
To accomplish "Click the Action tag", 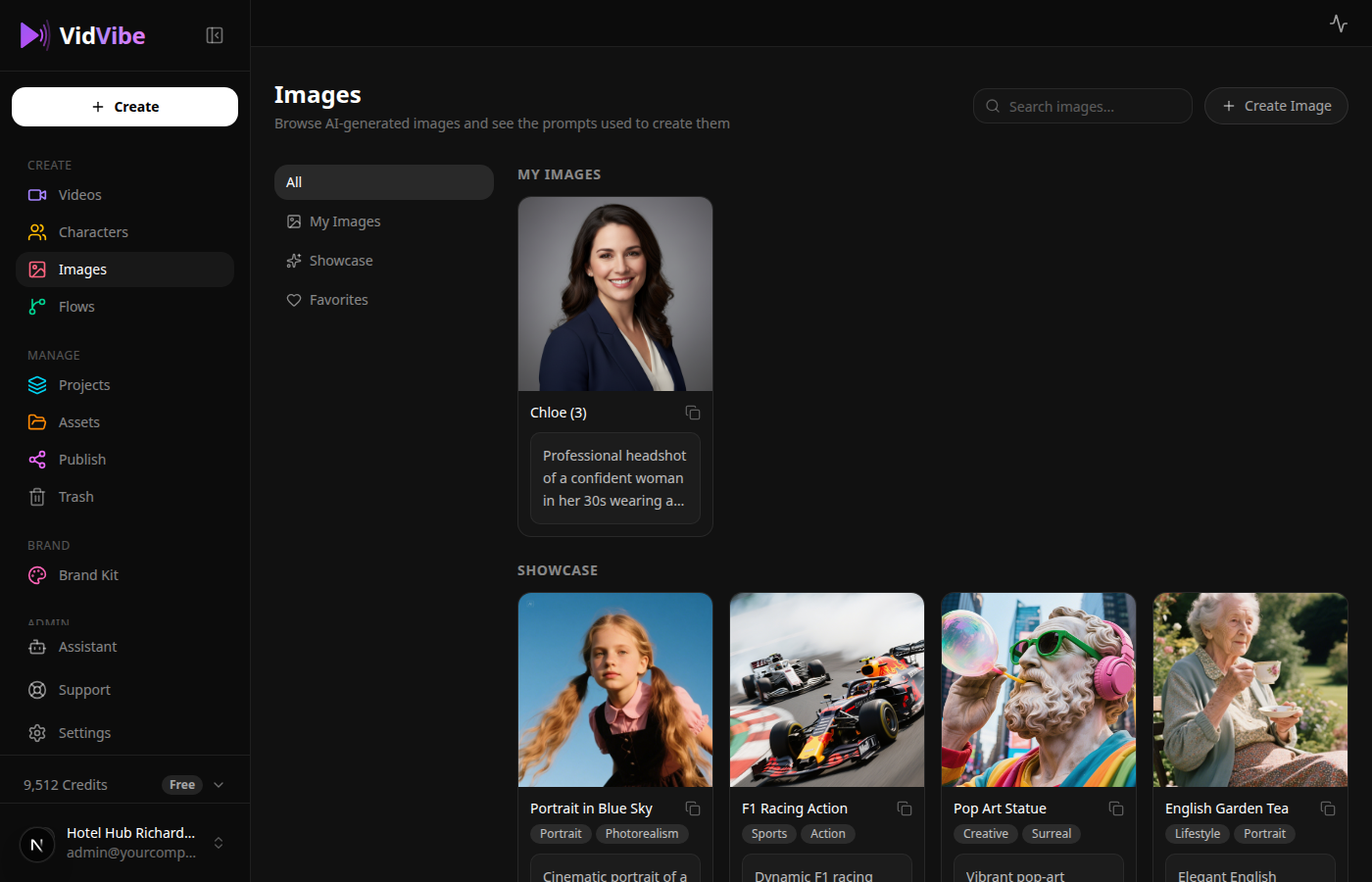I will tap(828, 834).
